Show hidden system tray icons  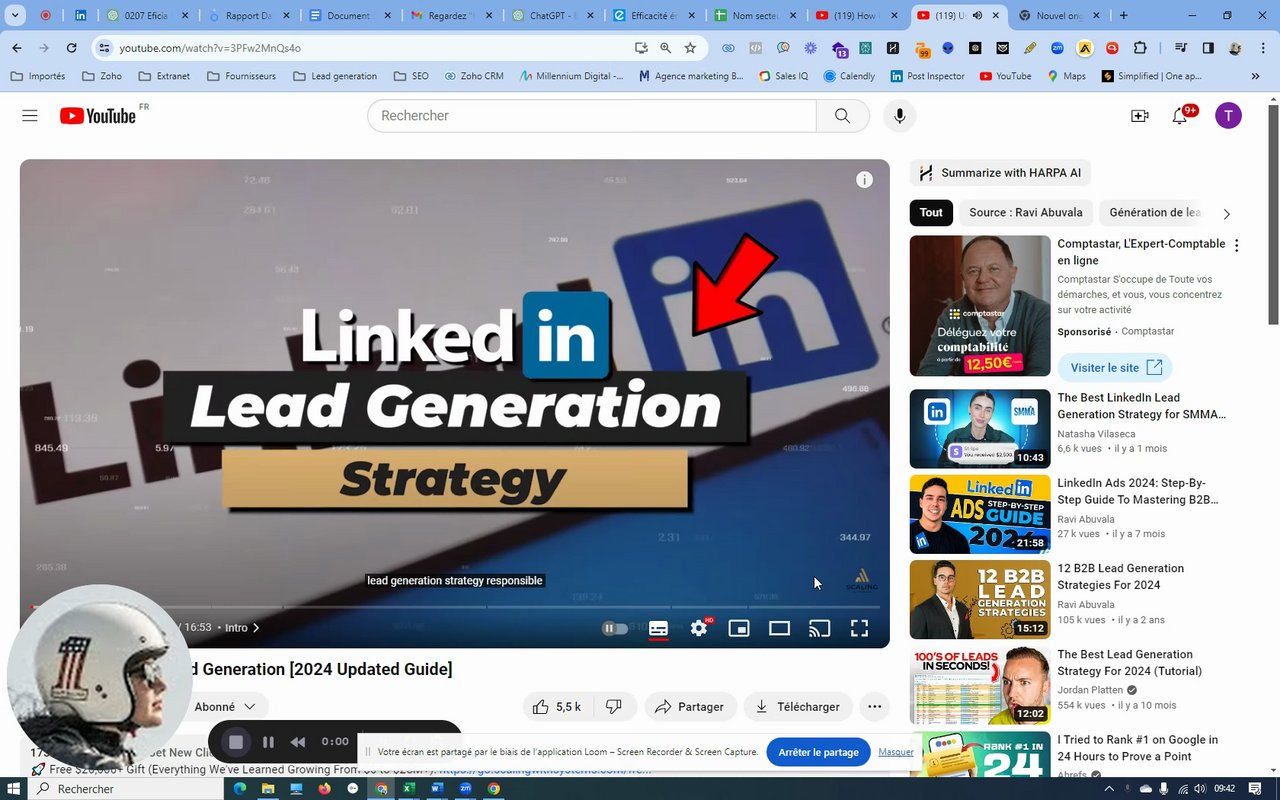point(1108,789)
